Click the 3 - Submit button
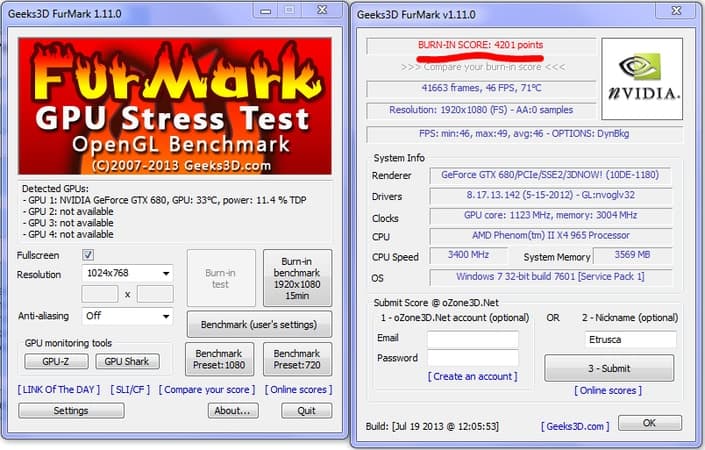 tap(609, 369)
